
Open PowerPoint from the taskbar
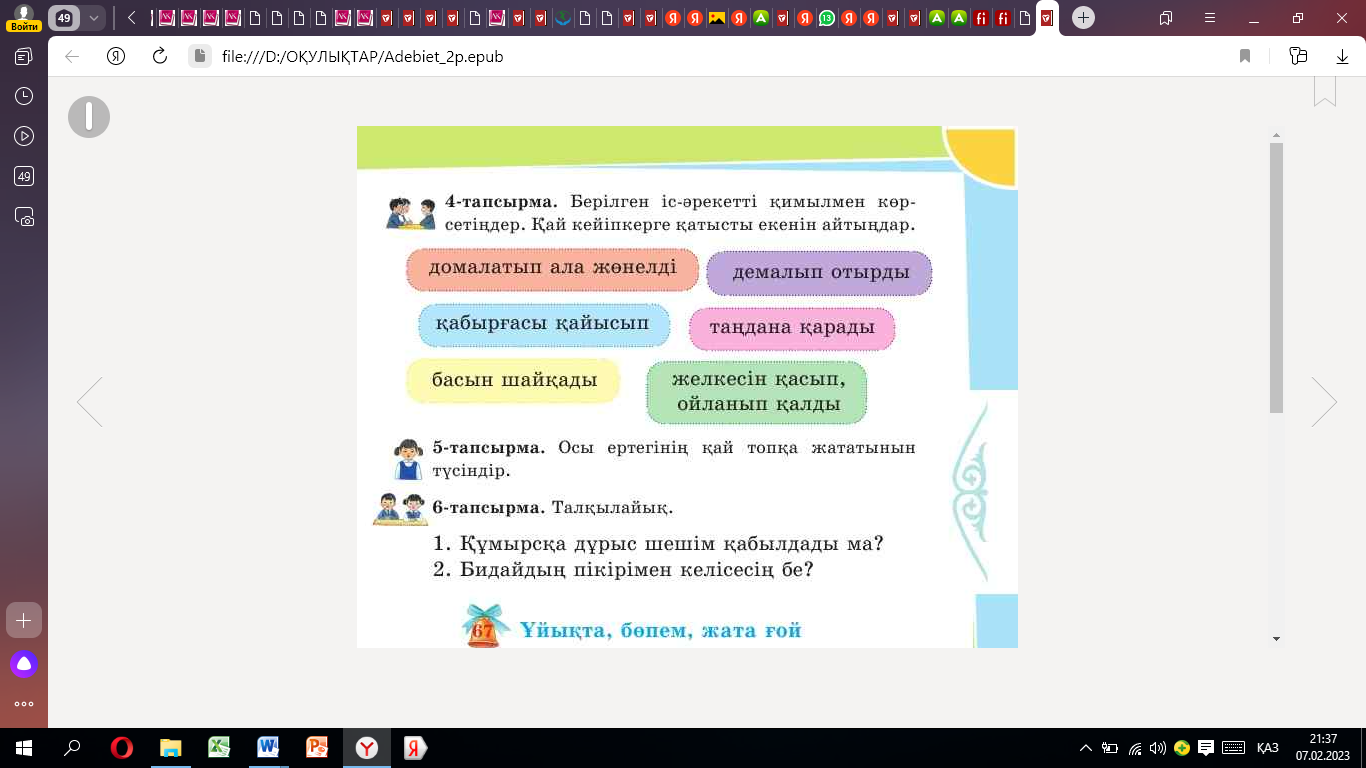tap(317, 747)
